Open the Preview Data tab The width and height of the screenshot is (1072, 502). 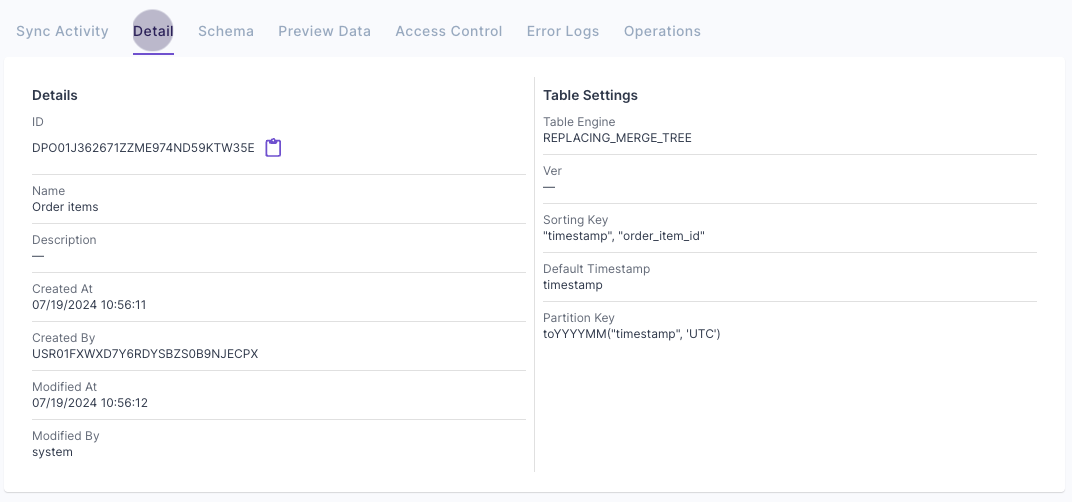pos(324,31)
